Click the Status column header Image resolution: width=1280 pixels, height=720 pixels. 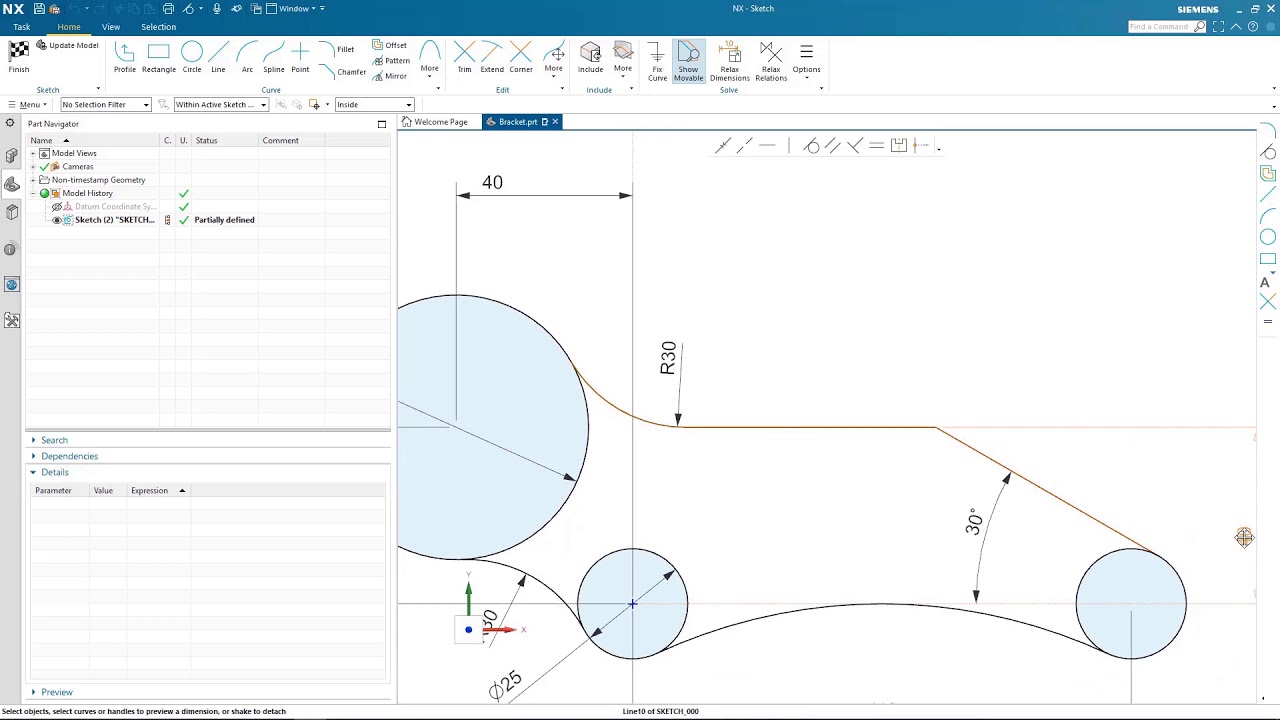click(x=225, y=141)
